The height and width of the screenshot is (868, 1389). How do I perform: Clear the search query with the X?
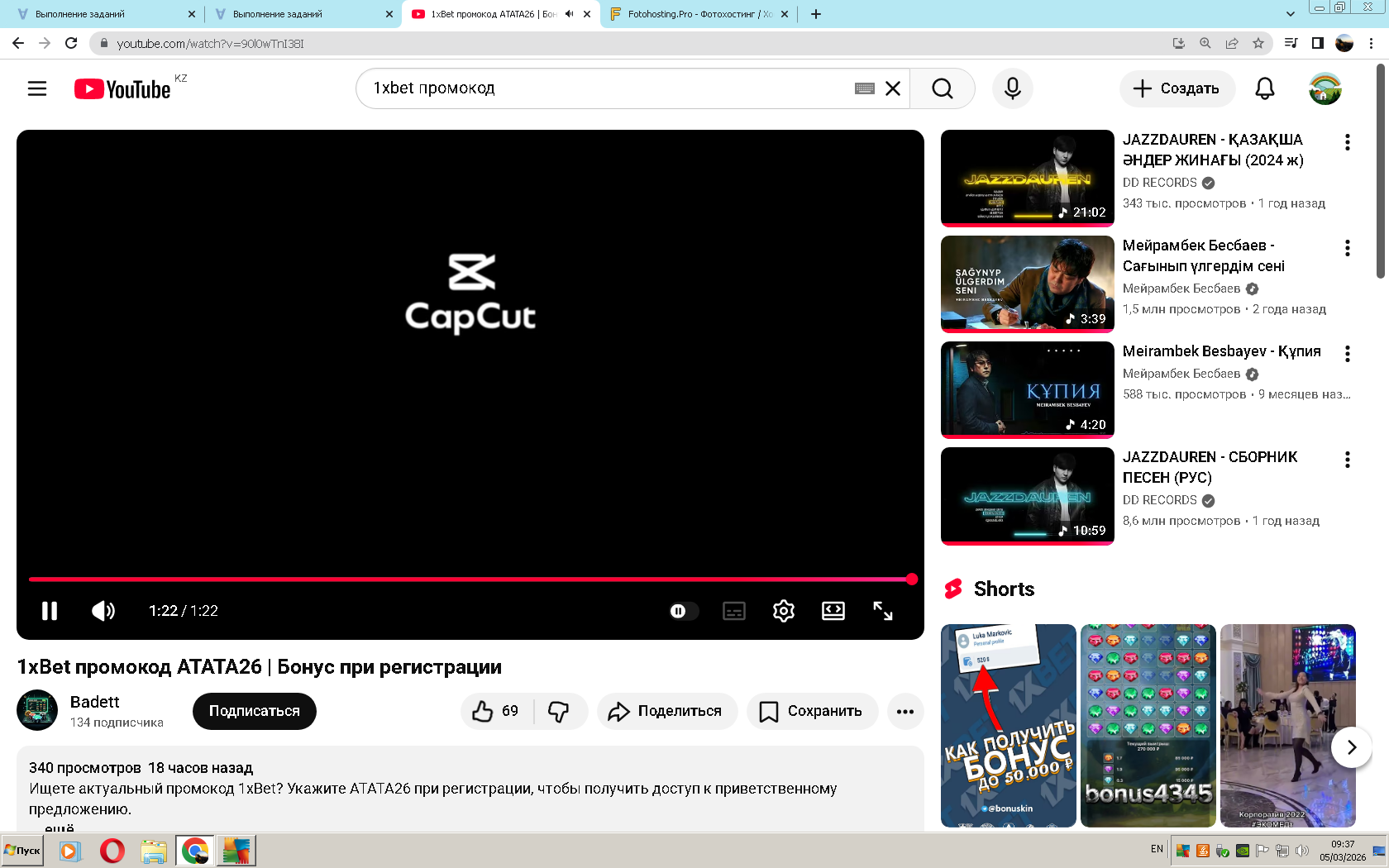point(893,88)
